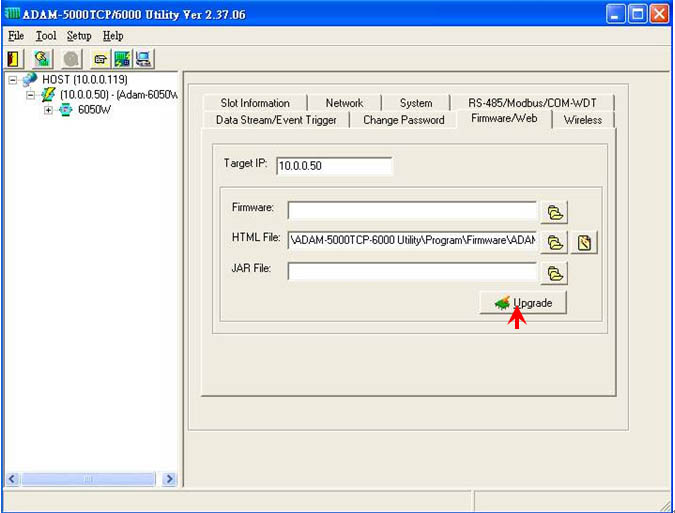Click the application icon in the title bar

click(12, 14)
